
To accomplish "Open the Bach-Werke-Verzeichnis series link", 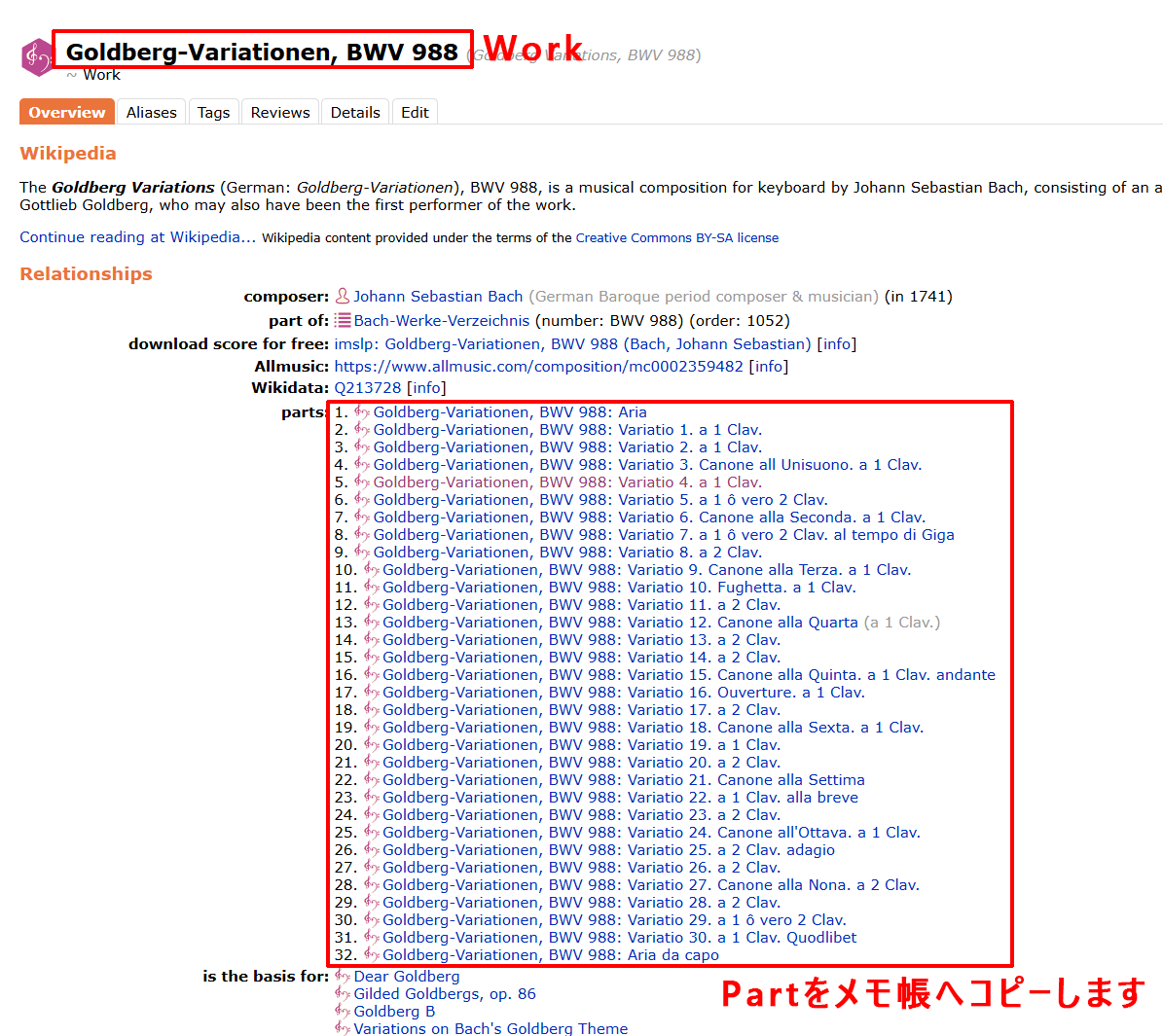I will click(441, 320).
